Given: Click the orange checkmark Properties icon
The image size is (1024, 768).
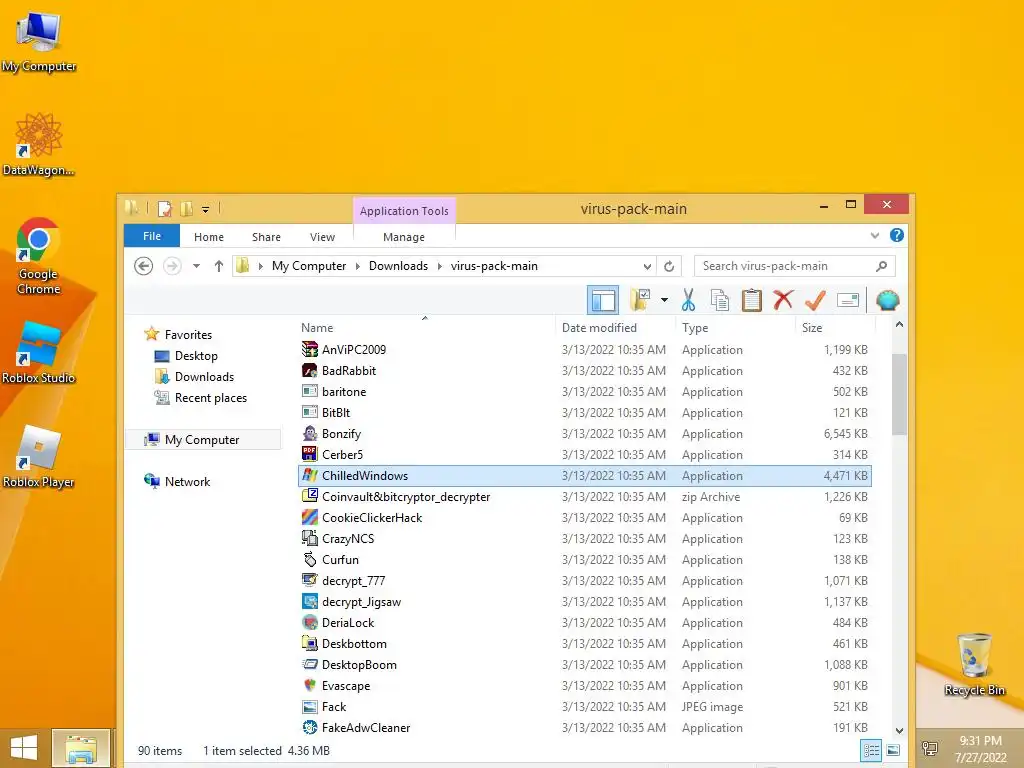Looking at the screenshot, I should 815,300.
